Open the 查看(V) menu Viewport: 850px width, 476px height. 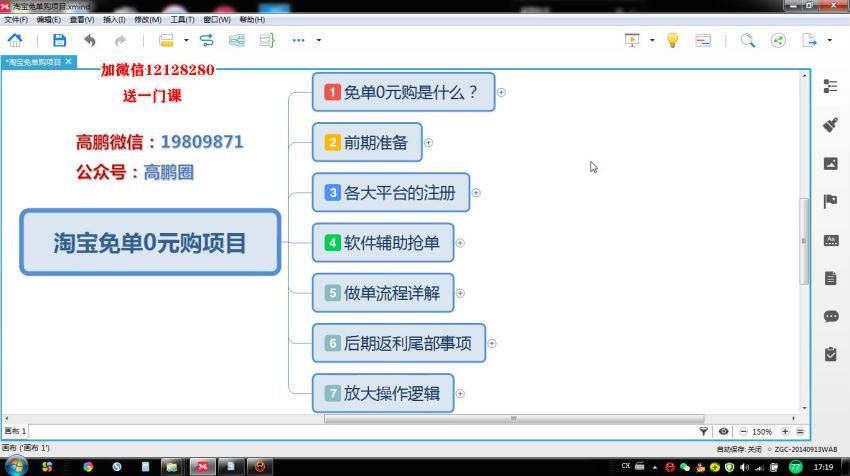tap(82, 20)
